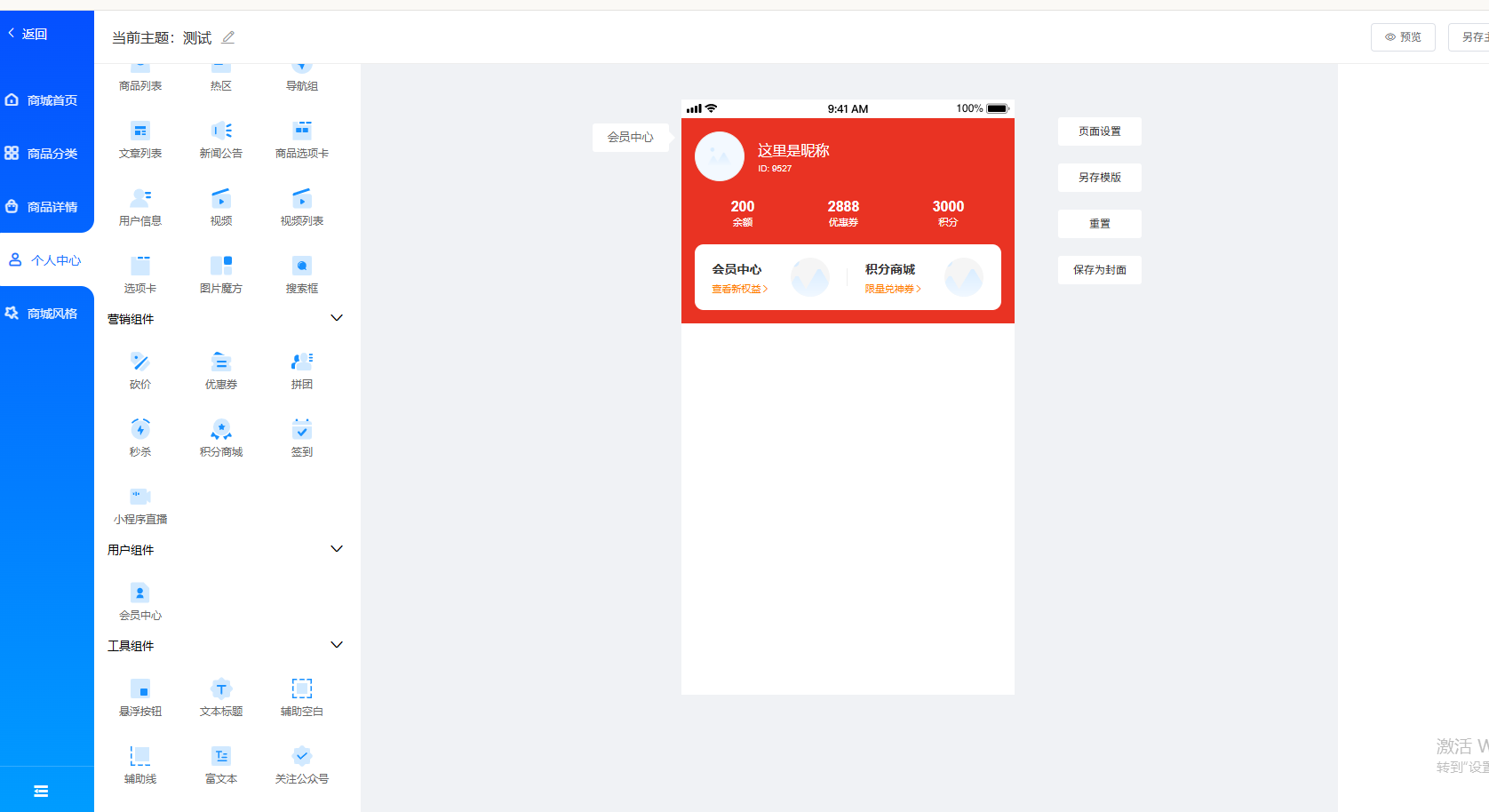The width and height of the screenshot is (1489, 812).
Task: Add the 热区 hot zone component
Action: click(221, 78)
